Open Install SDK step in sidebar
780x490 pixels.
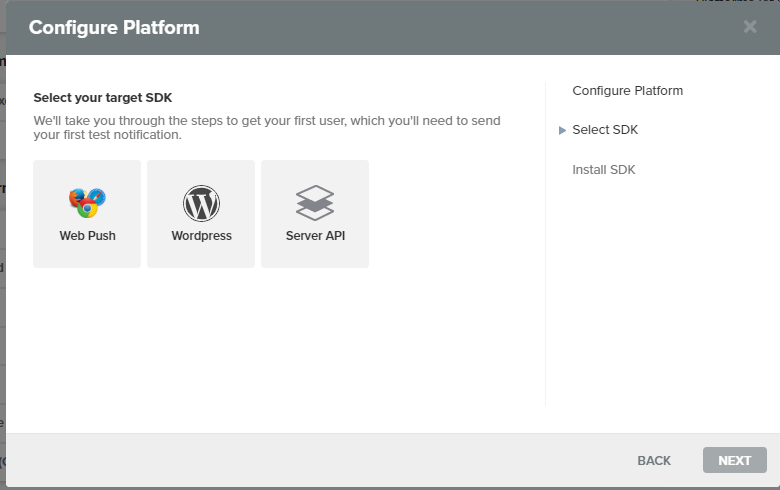603,170
